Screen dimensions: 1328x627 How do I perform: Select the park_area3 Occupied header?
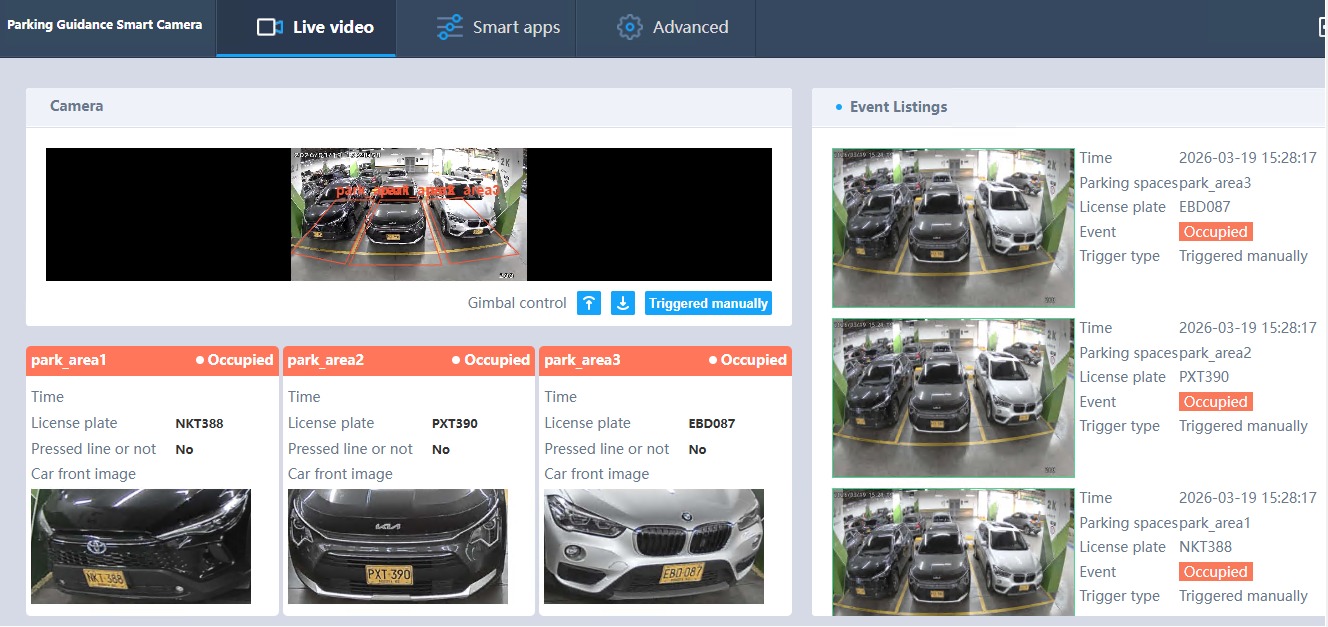[x=665, y=360]
